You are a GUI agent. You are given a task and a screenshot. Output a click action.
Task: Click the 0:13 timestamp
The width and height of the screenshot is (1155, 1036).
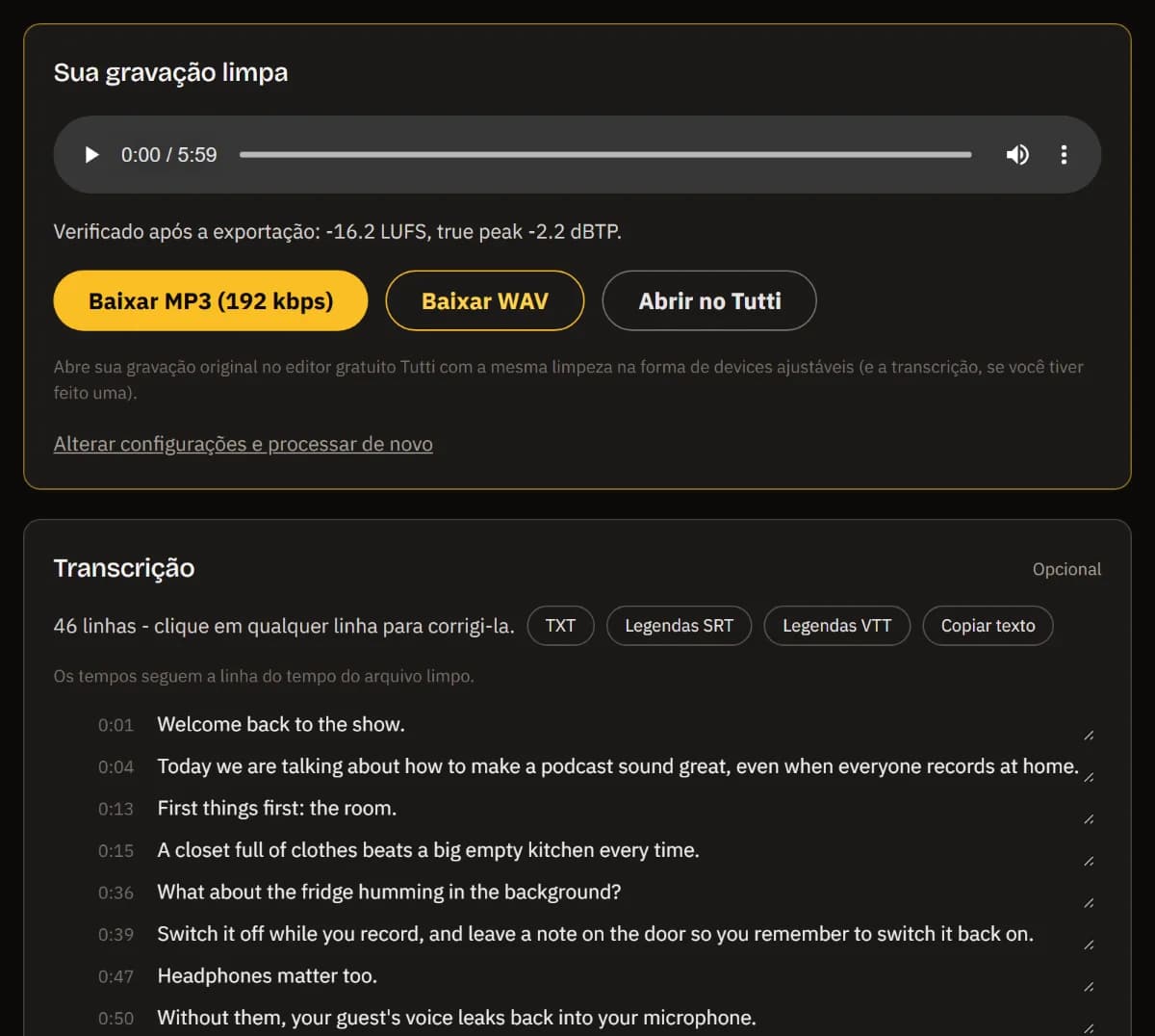tap(115, 809)
